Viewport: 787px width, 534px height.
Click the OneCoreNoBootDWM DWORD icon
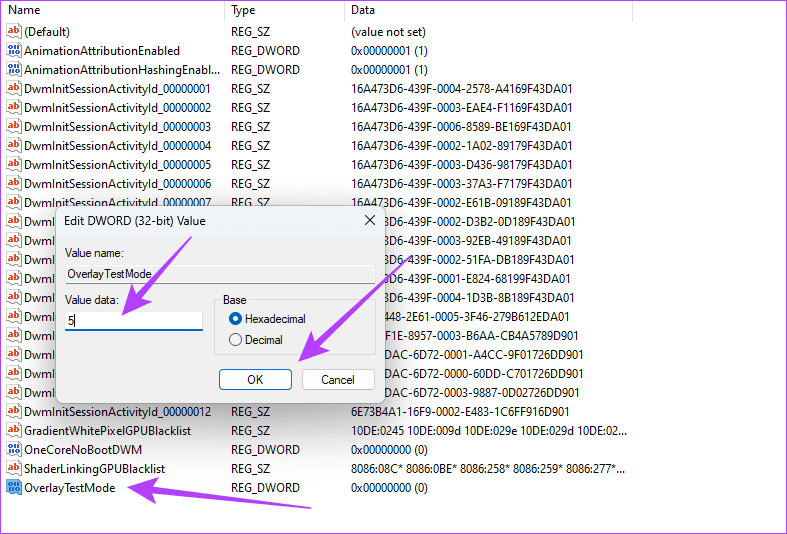click(14, 449)
